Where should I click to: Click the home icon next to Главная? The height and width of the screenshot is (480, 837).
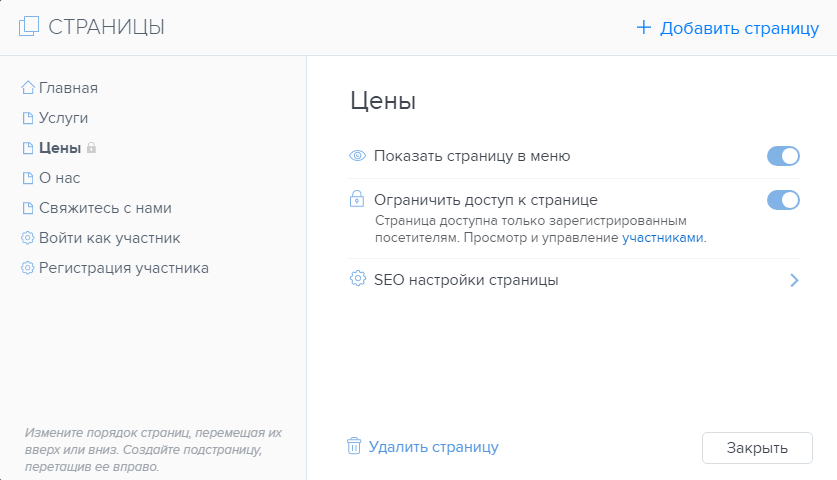coord(28,88)
